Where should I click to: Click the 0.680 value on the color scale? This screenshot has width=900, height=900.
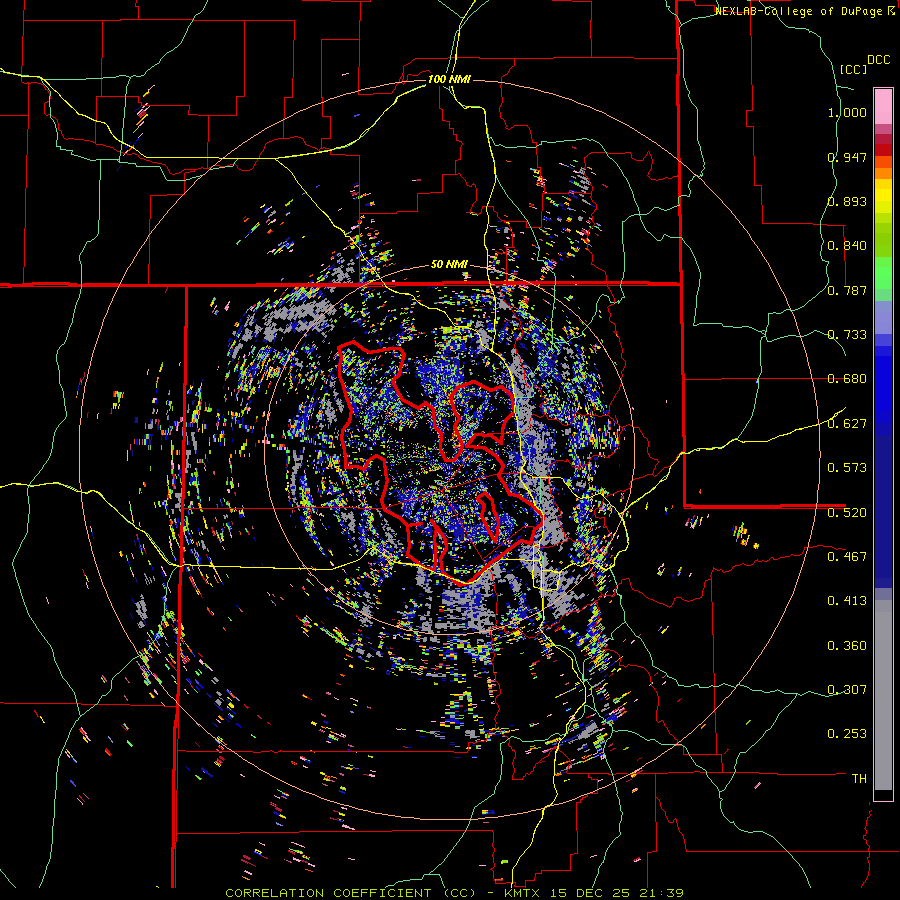coord(847,379)
